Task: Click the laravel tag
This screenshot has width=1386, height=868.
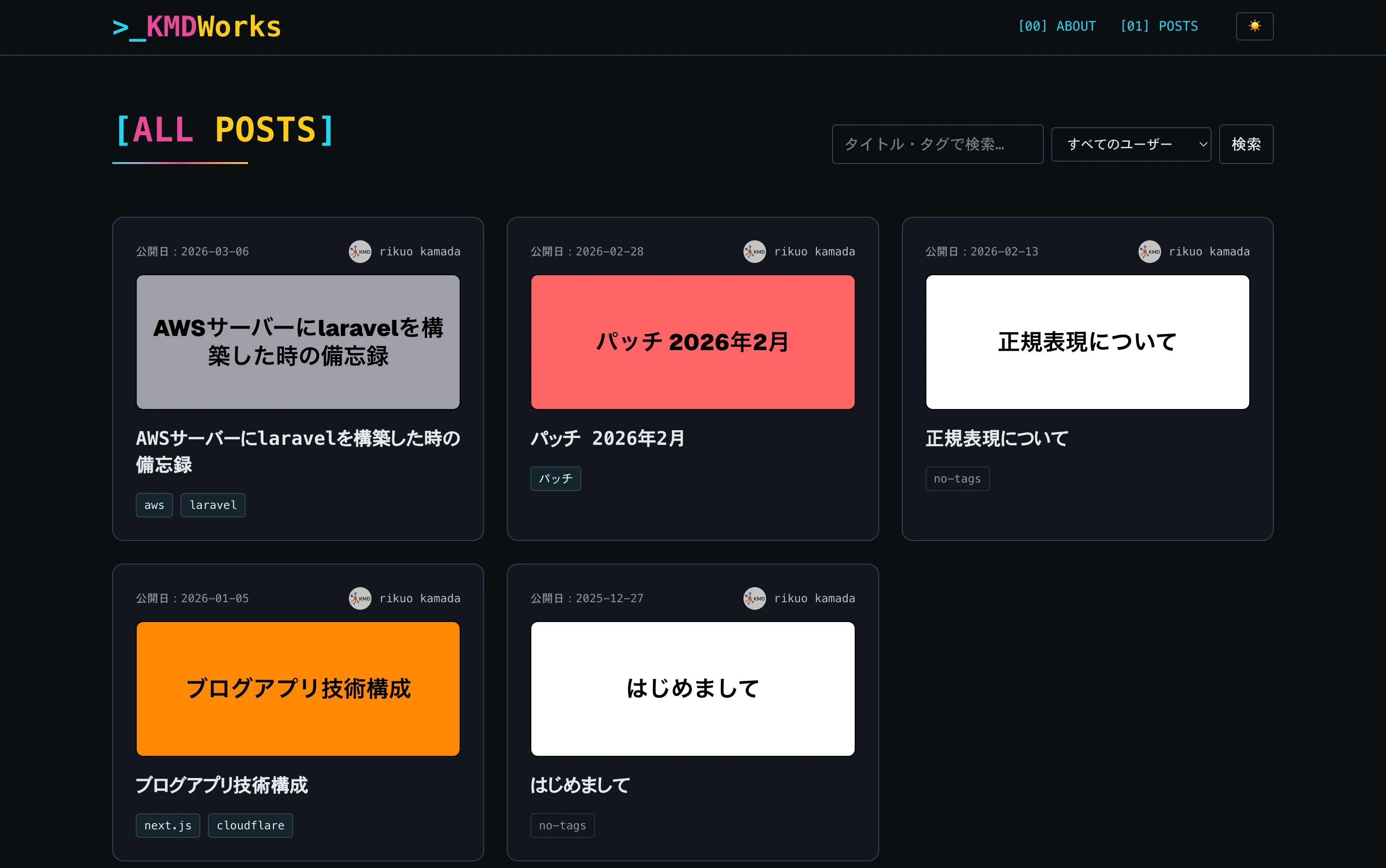Action: coord(213,505)
